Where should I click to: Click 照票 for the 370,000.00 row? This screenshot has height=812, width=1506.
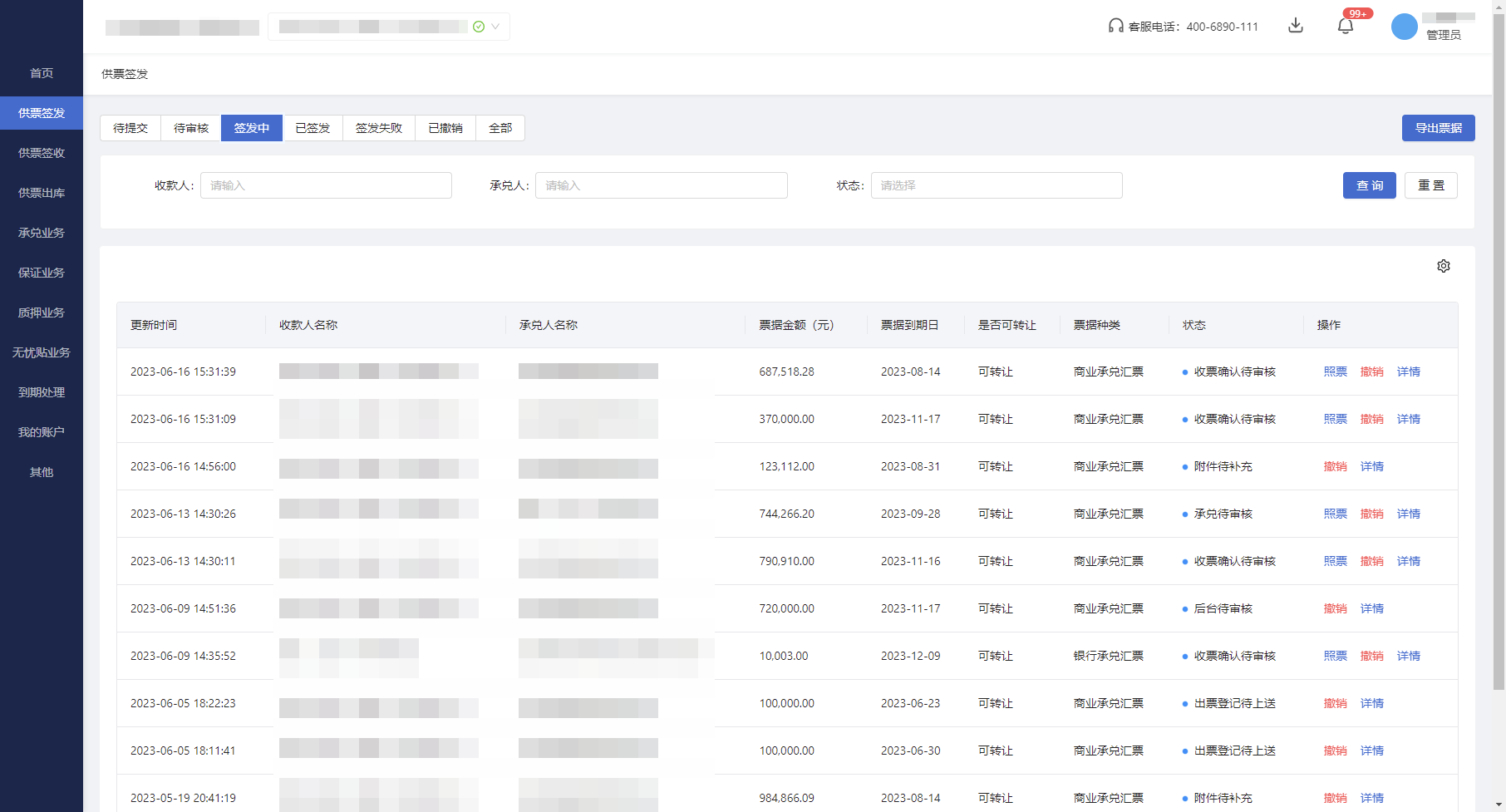coord(1336,419)
